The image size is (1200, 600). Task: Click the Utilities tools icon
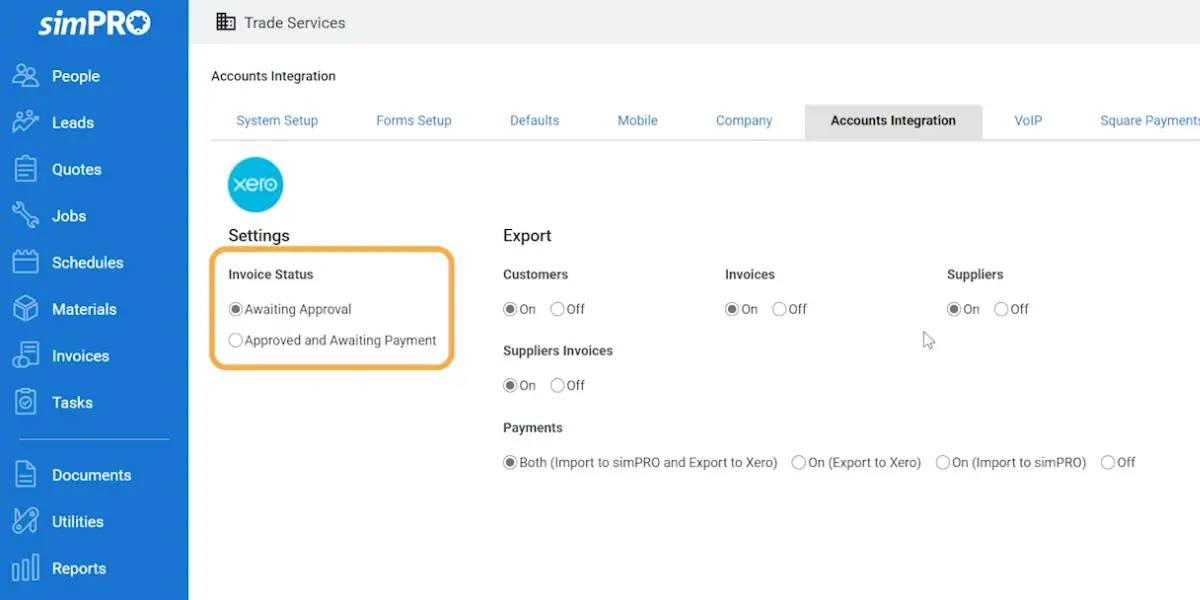25,521
